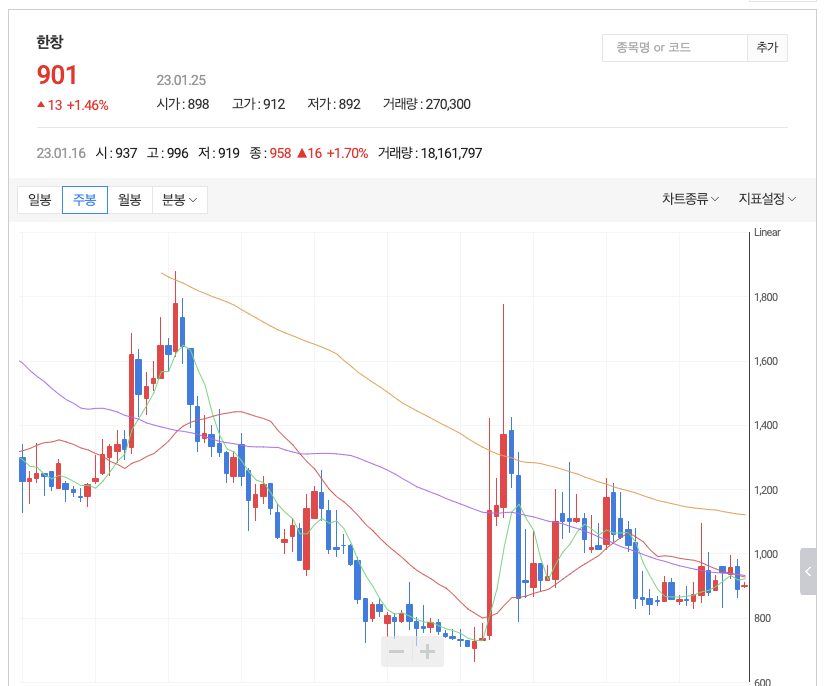Click the 시가: 898 opening price
Viewport: 827px width, 686px height.
[183, 104]
